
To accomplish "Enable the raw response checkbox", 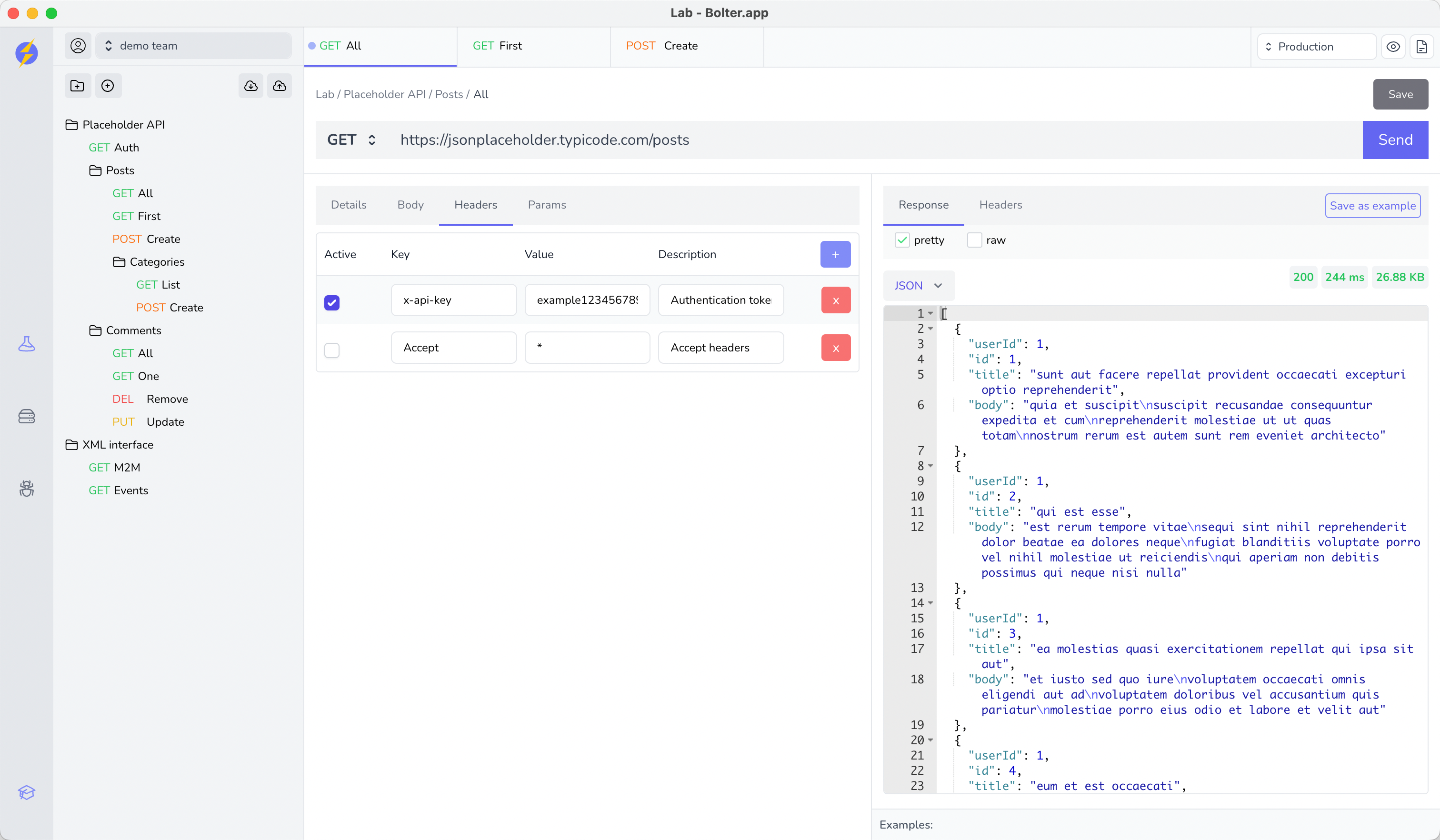I will (x=974, y=240).
